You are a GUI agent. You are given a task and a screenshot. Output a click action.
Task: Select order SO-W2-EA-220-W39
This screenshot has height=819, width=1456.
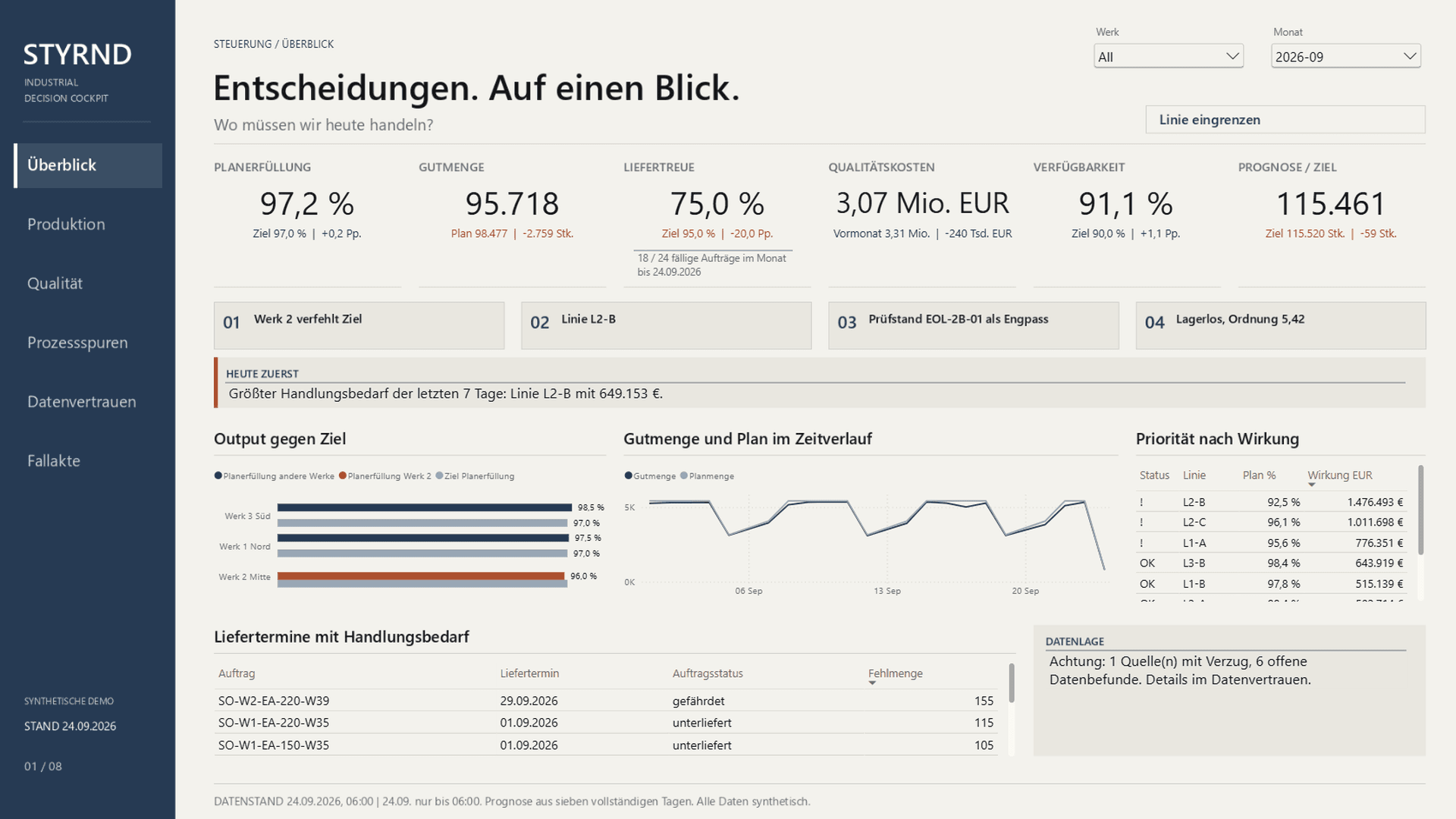tap(606, 701)
